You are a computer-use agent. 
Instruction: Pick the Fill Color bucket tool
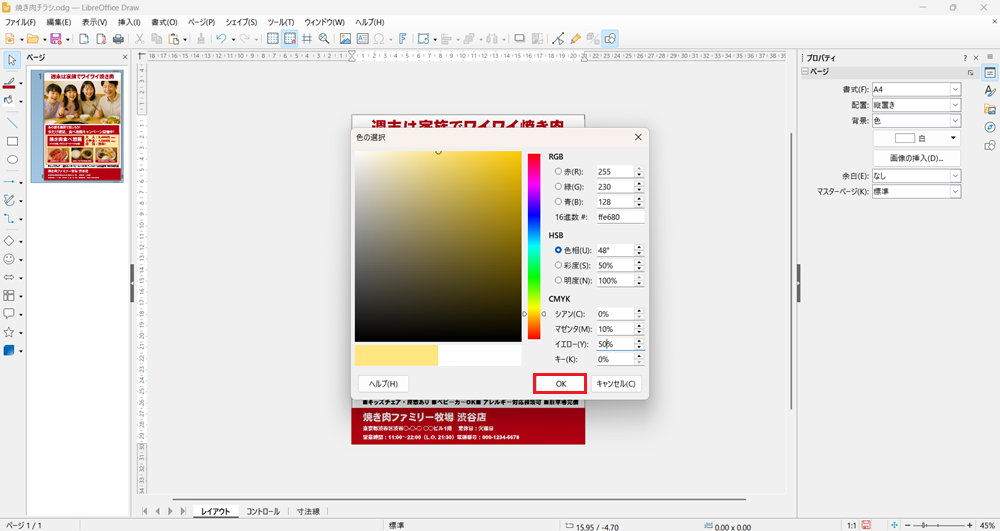click(x=9, y=100)
